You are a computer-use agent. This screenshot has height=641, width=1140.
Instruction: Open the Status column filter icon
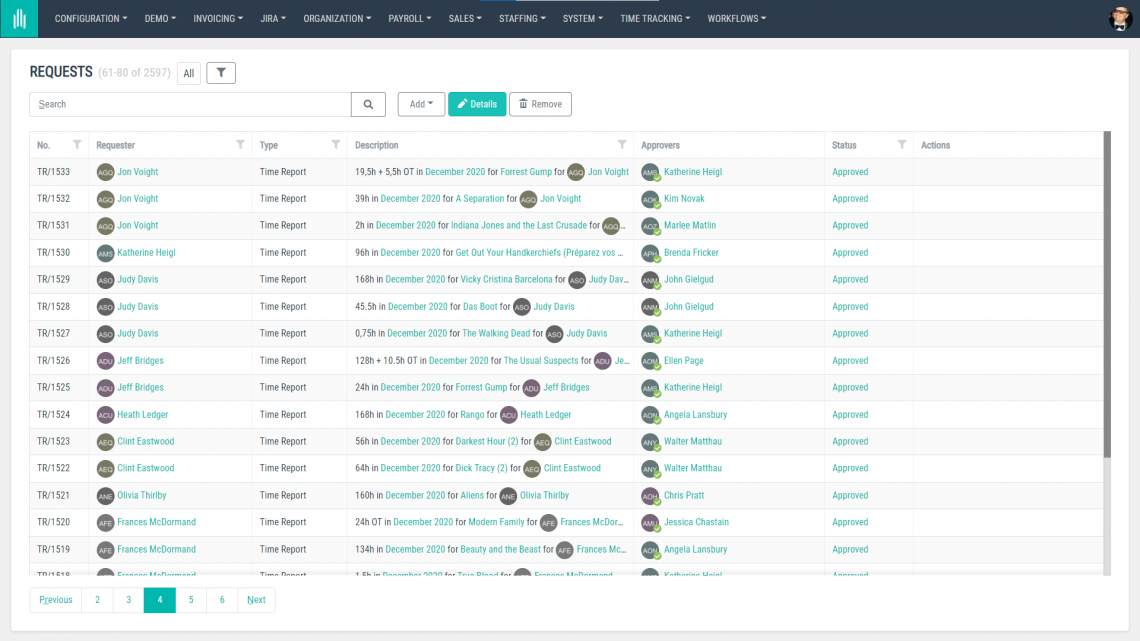point(902,144)
